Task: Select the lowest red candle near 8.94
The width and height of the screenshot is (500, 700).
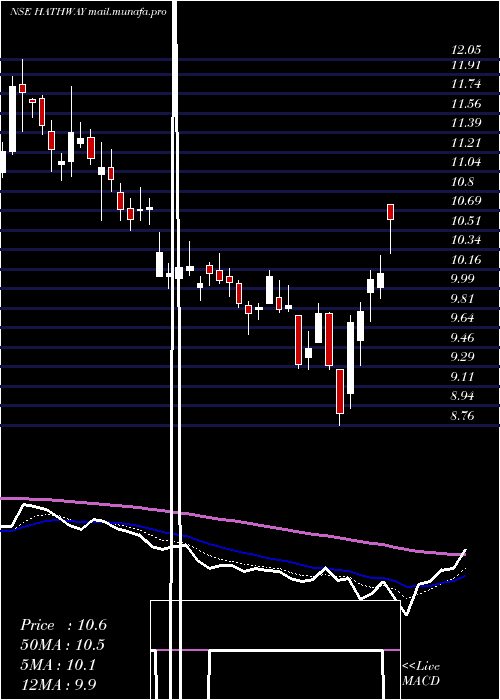Action: click(x=340, y=392)
